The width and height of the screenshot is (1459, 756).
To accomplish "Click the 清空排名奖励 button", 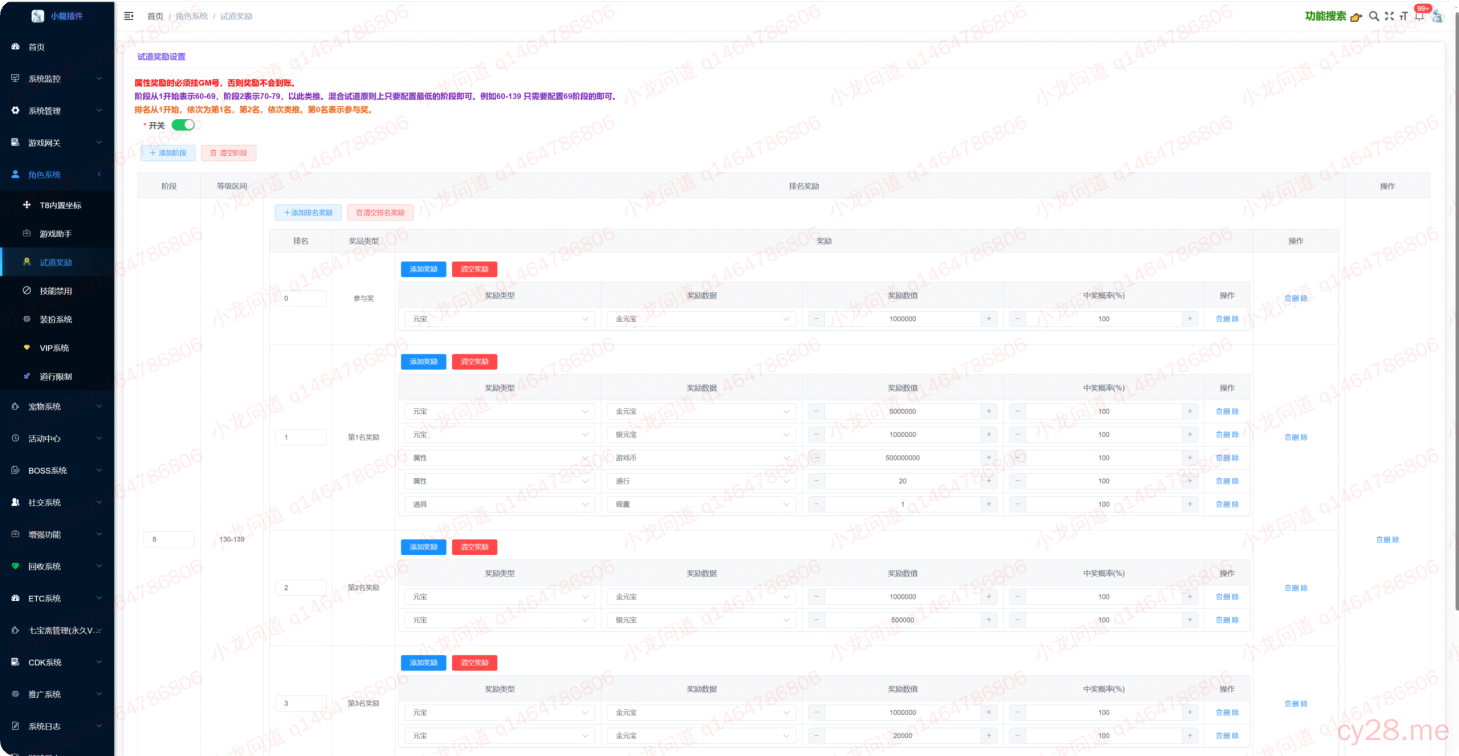I will (380, 213).
